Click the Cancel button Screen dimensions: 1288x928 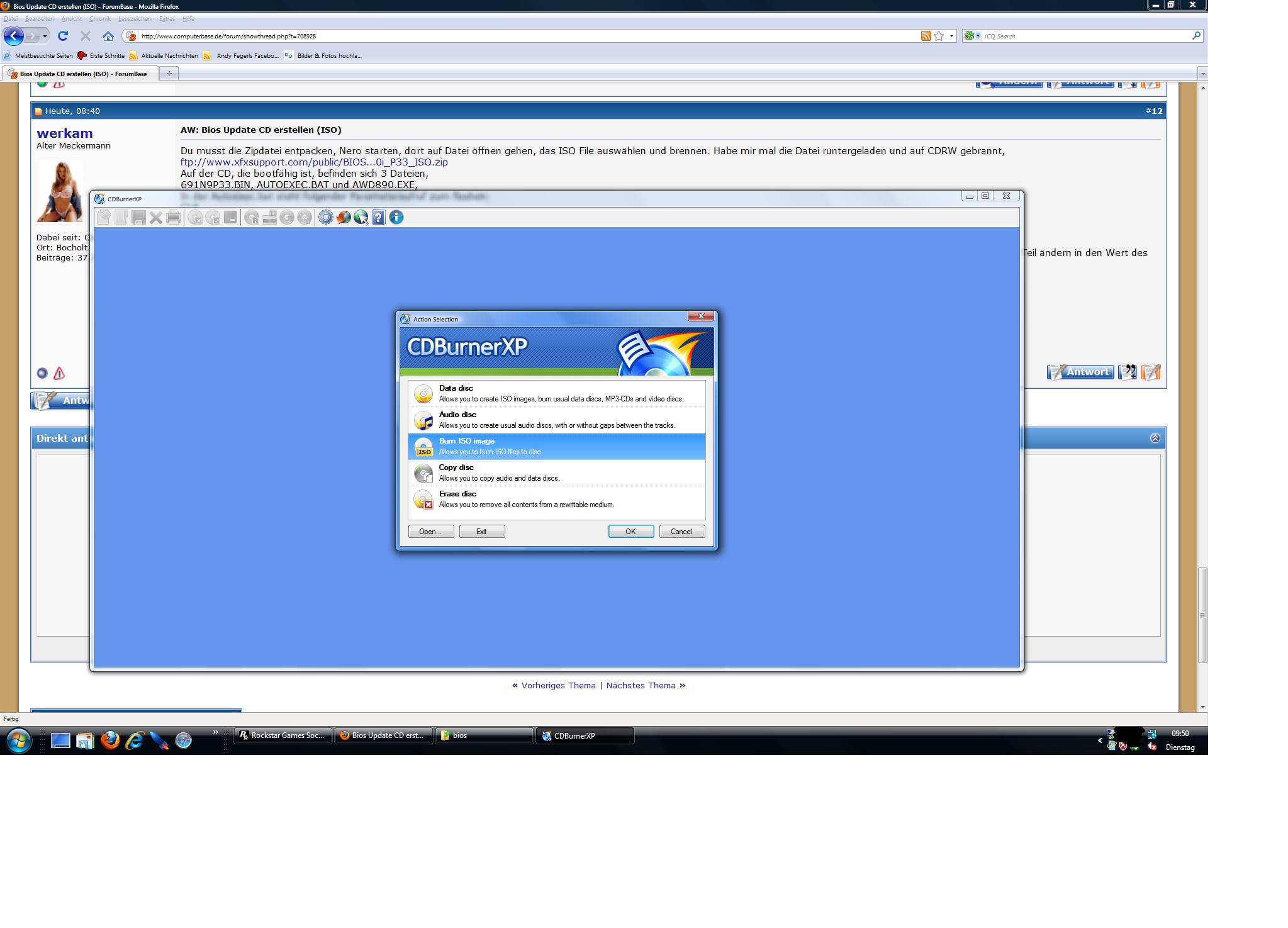click(x=681, y=532)
